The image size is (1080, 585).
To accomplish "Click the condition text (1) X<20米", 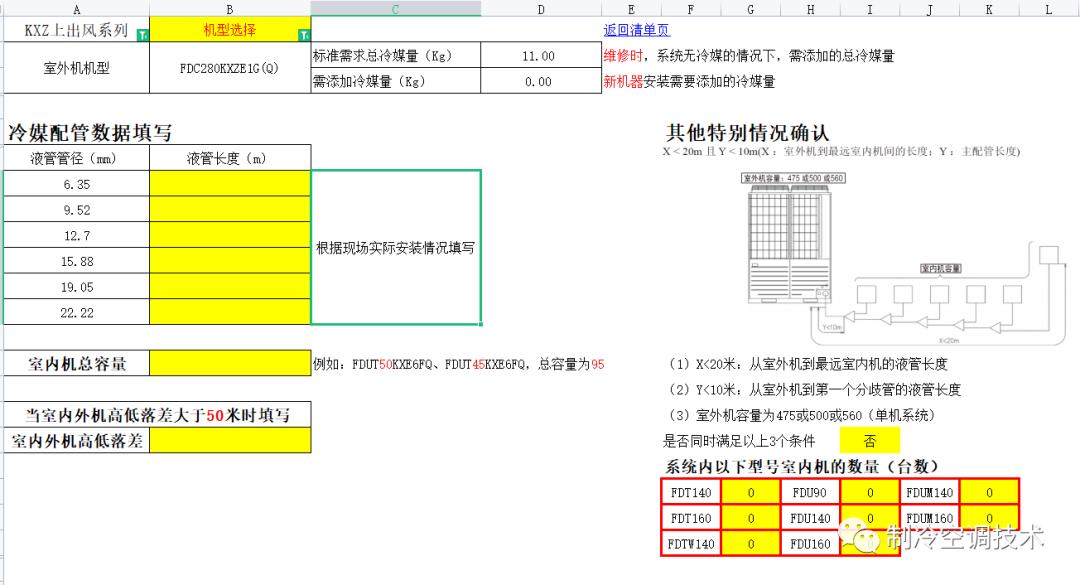I will pos(807,364).
